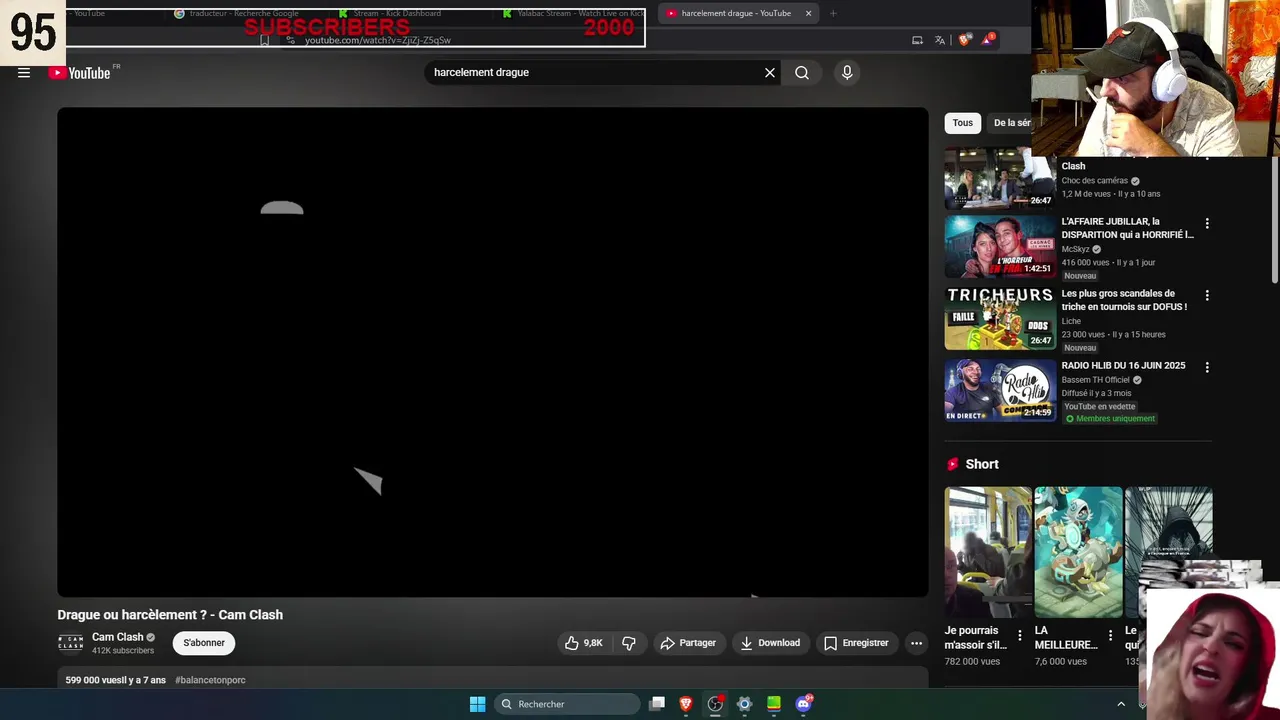
Task: Open 'Les plus gros scandales de triche' title
Action: [x=1124, y=300]
